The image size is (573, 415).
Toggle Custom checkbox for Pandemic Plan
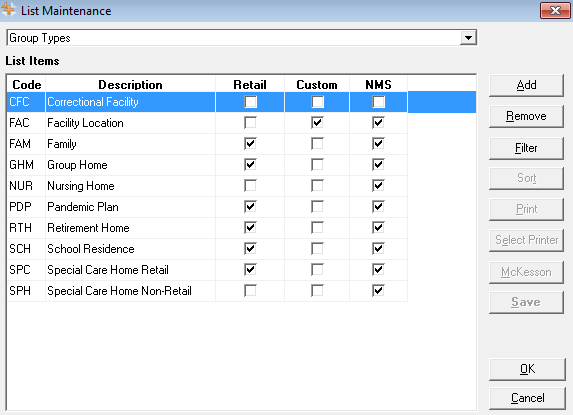[x=317, y=206]
